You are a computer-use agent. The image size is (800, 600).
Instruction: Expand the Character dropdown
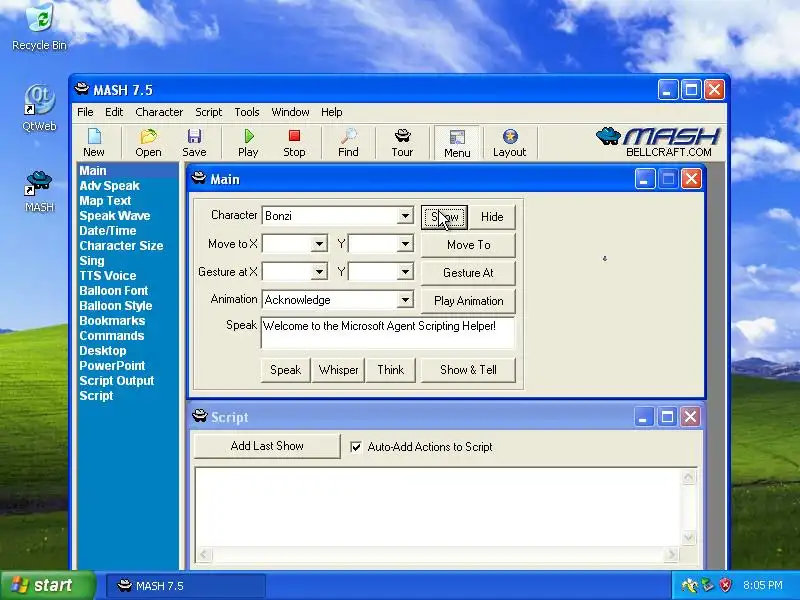pyautogui.click(x=405, y=216)
